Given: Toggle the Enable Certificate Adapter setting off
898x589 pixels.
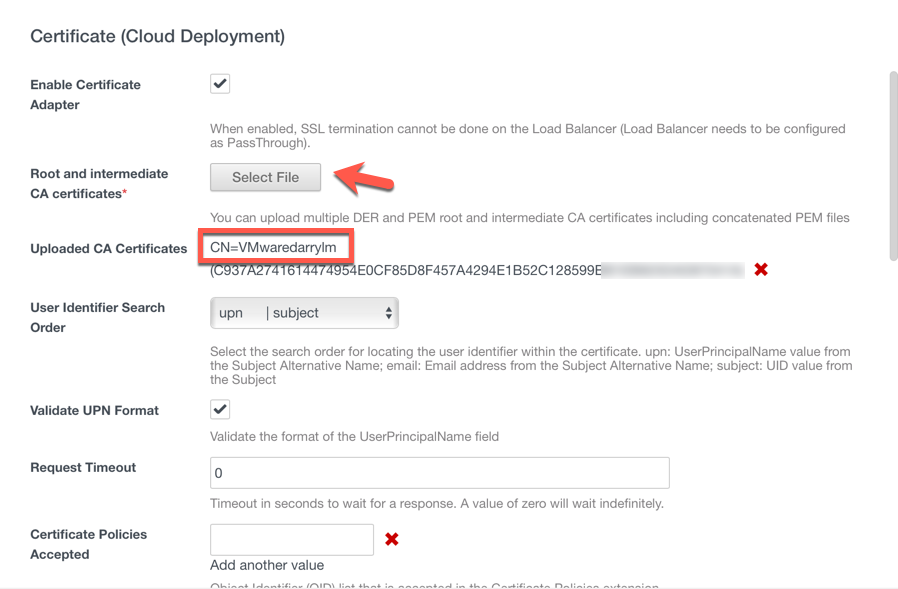Looking at the screenshot, I should tap(219, 83).
